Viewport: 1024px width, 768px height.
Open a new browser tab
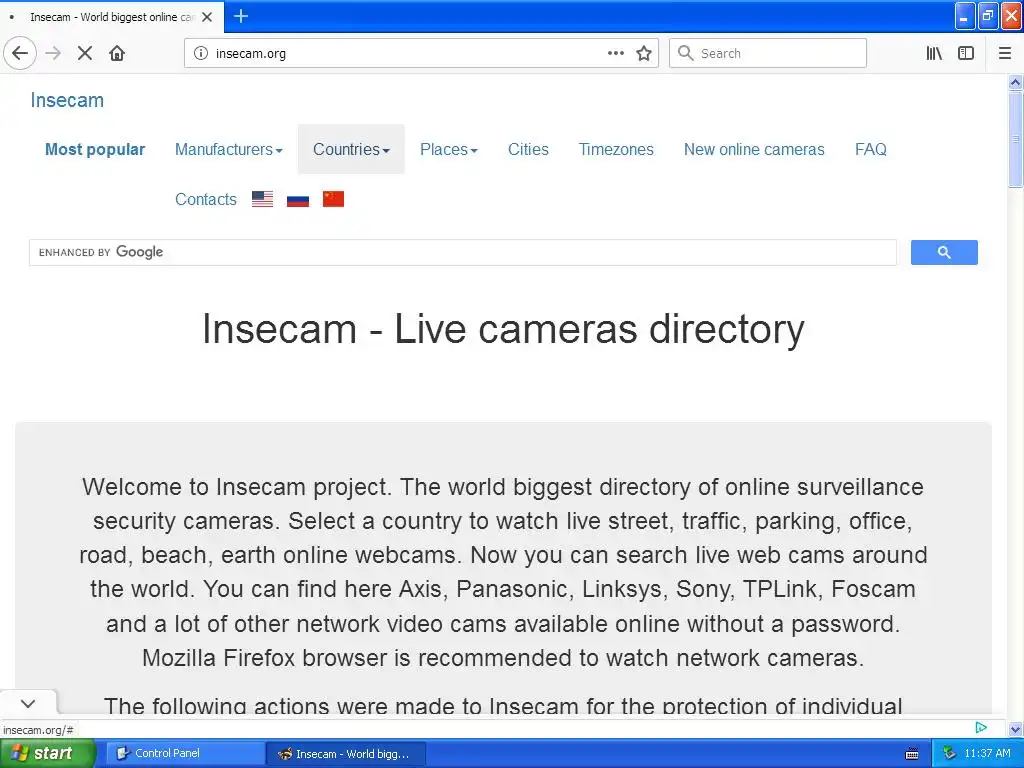[241, 16]
